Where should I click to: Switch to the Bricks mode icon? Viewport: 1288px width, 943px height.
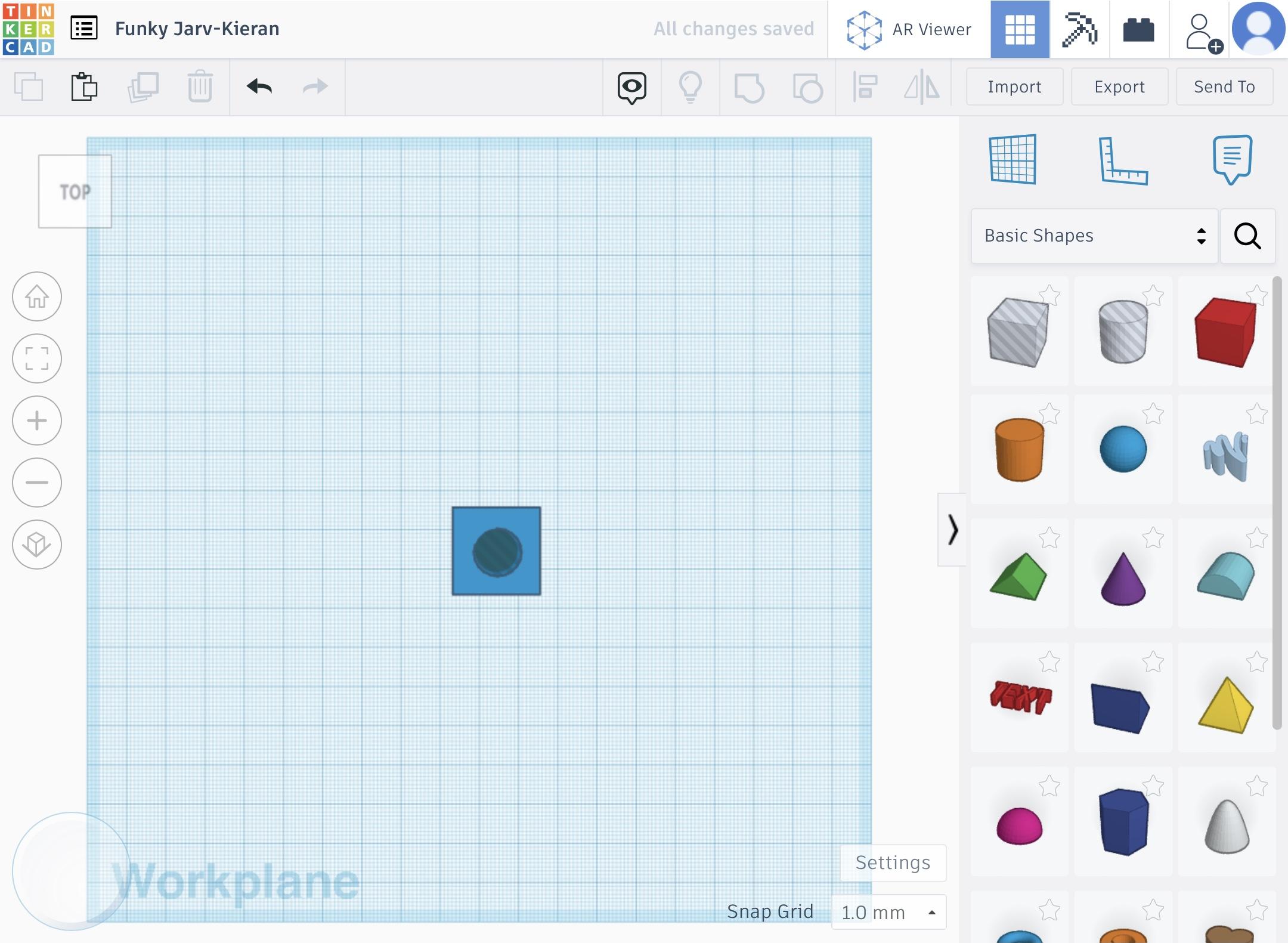1138,29
